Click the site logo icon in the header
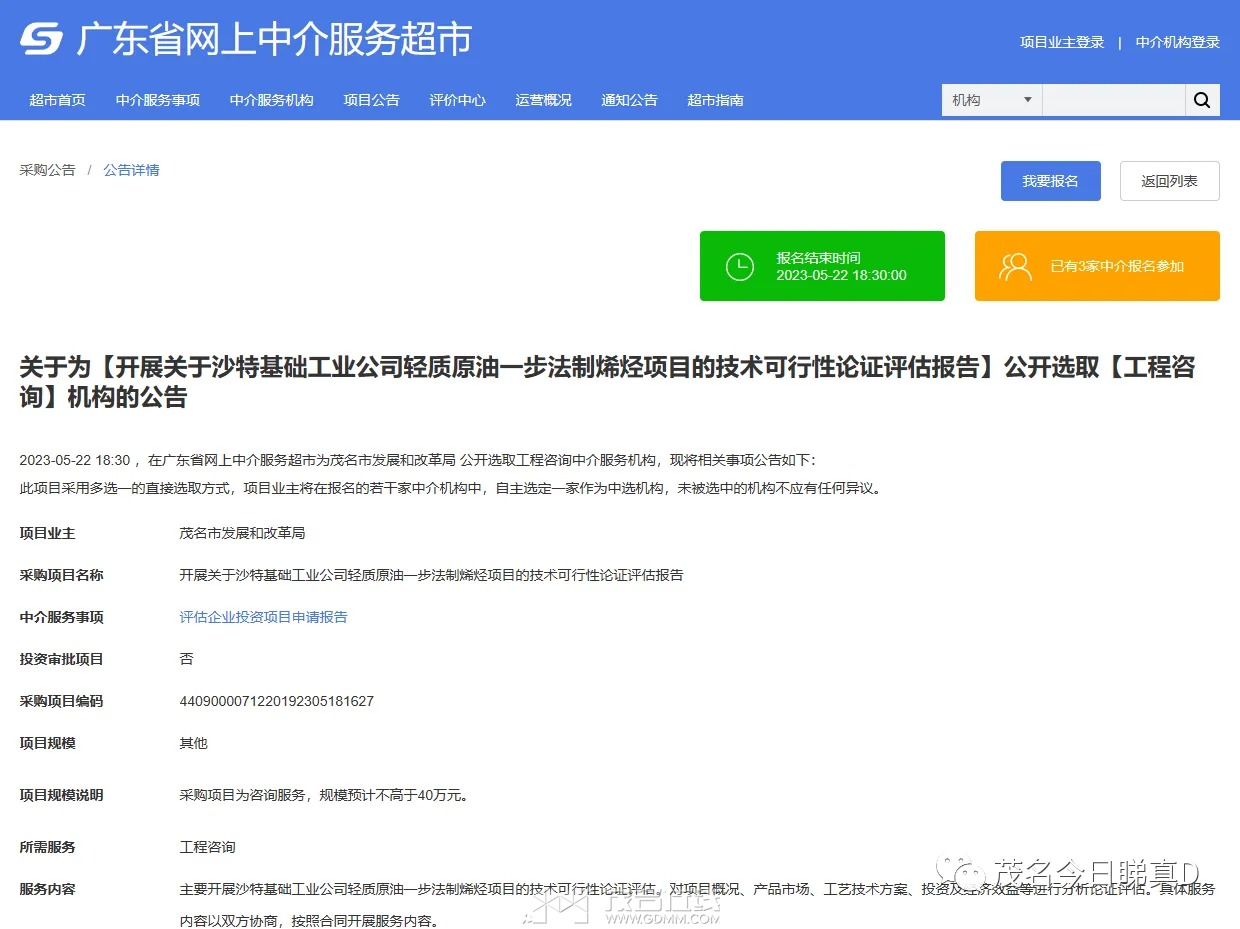 (x=42, y=39)
